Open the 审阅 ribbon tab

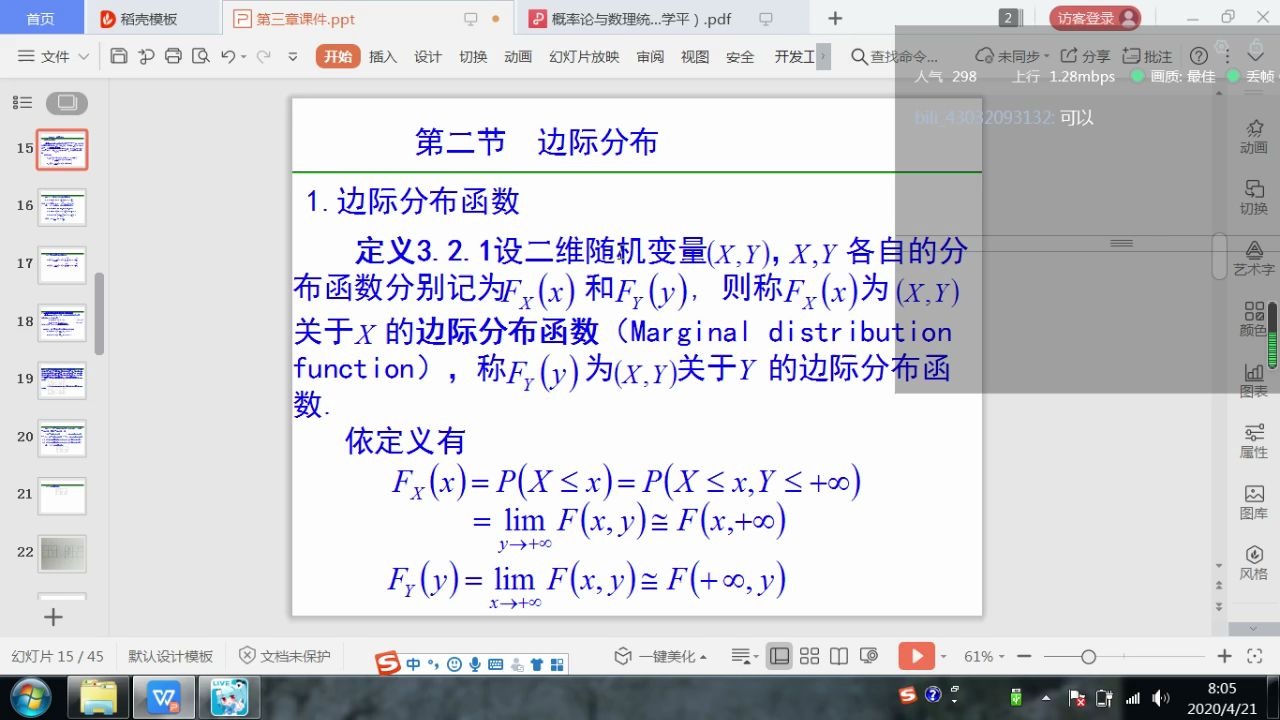pos(650,57)
